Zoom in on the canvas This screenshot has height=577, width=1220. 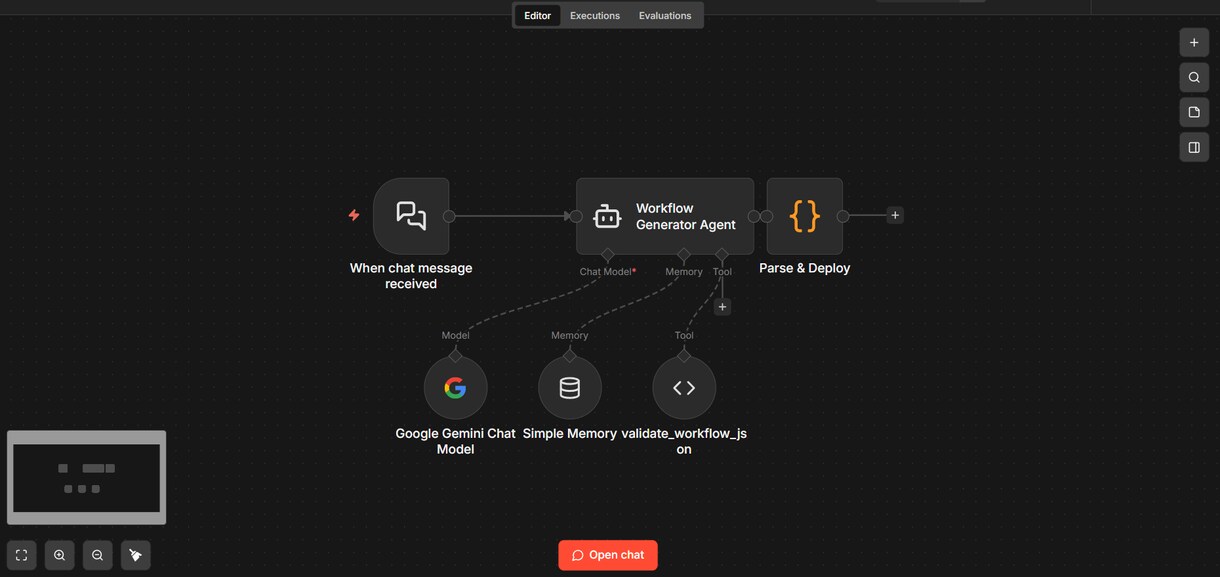coord(60,555)
